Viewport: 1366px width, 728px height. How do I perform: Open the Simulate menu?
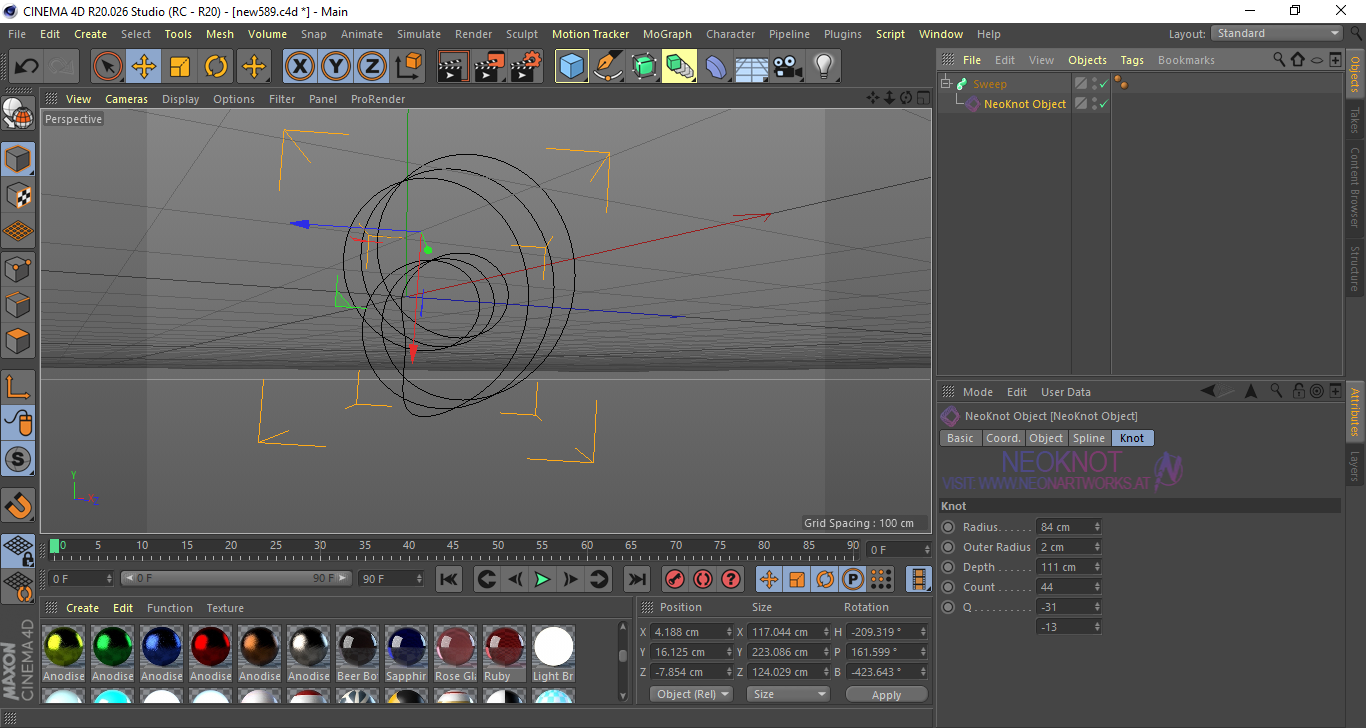(x=419, y=34)
